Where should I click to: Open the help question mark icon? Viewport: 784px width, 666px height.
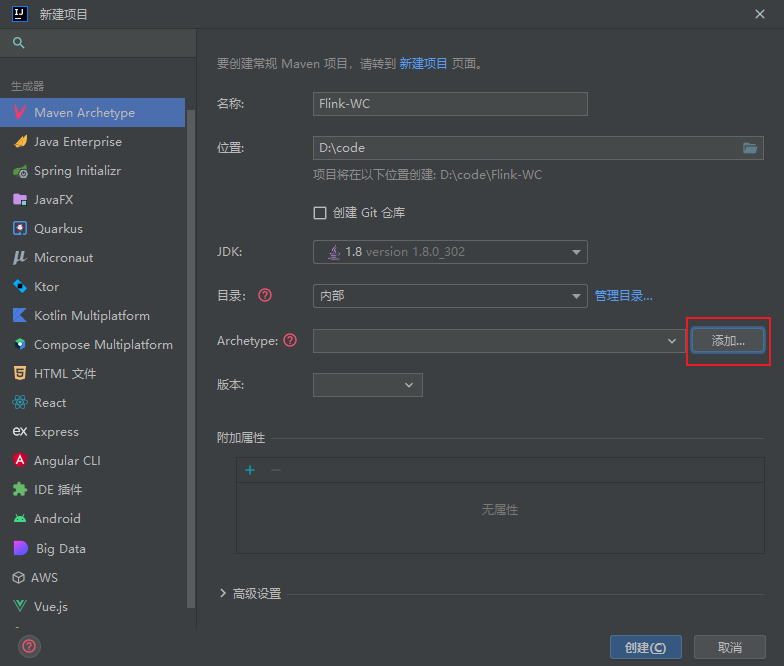(30, 646)
